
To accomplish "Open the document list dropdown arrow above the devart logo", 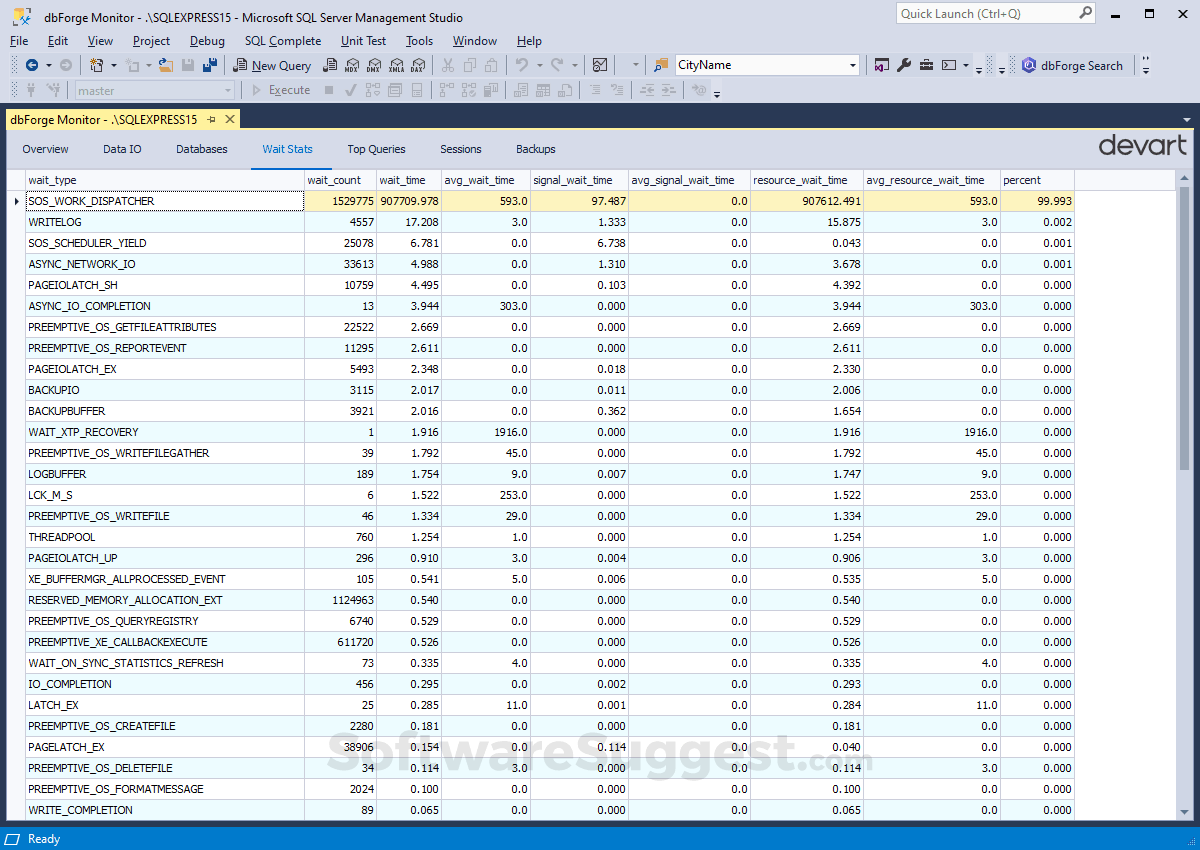I will coord(1187,119).
